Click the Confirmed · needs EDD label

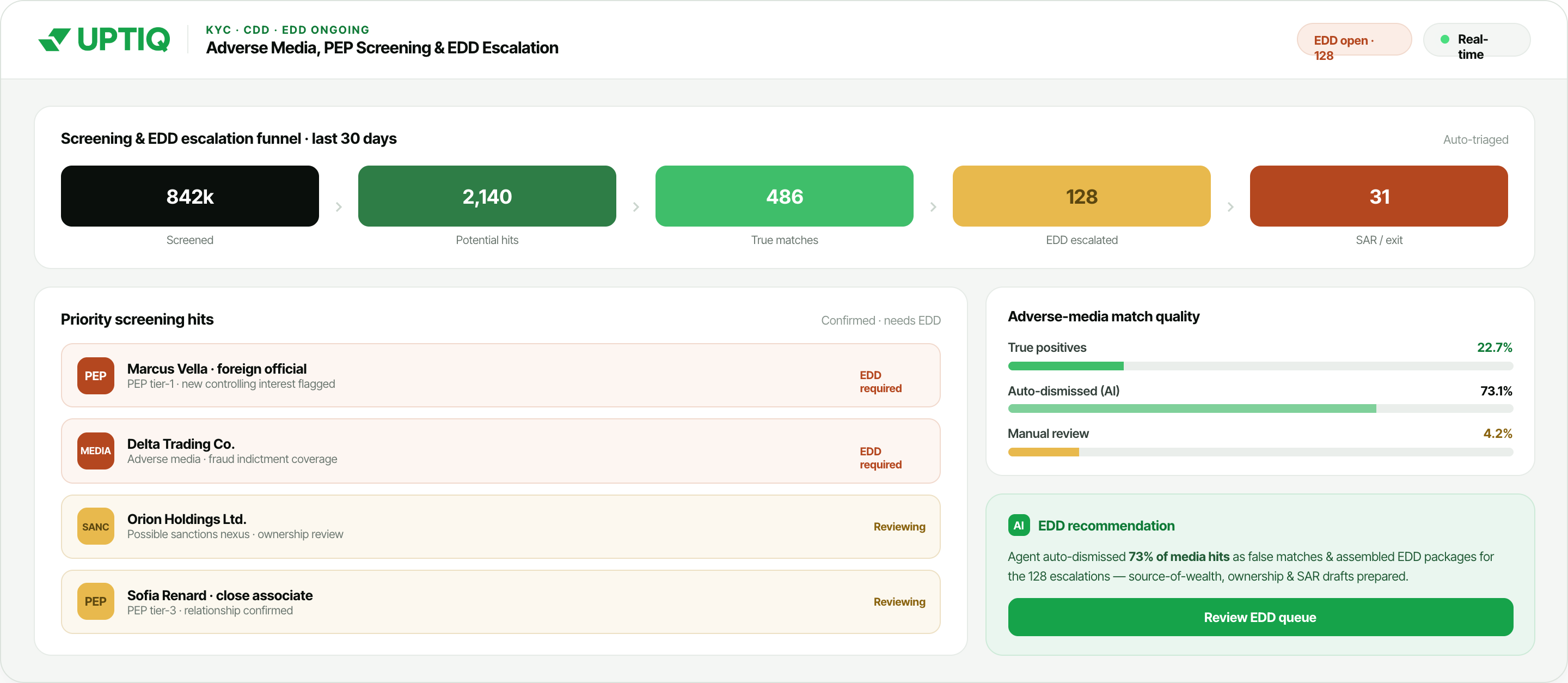pyautogui.click(x=881, y=320)
